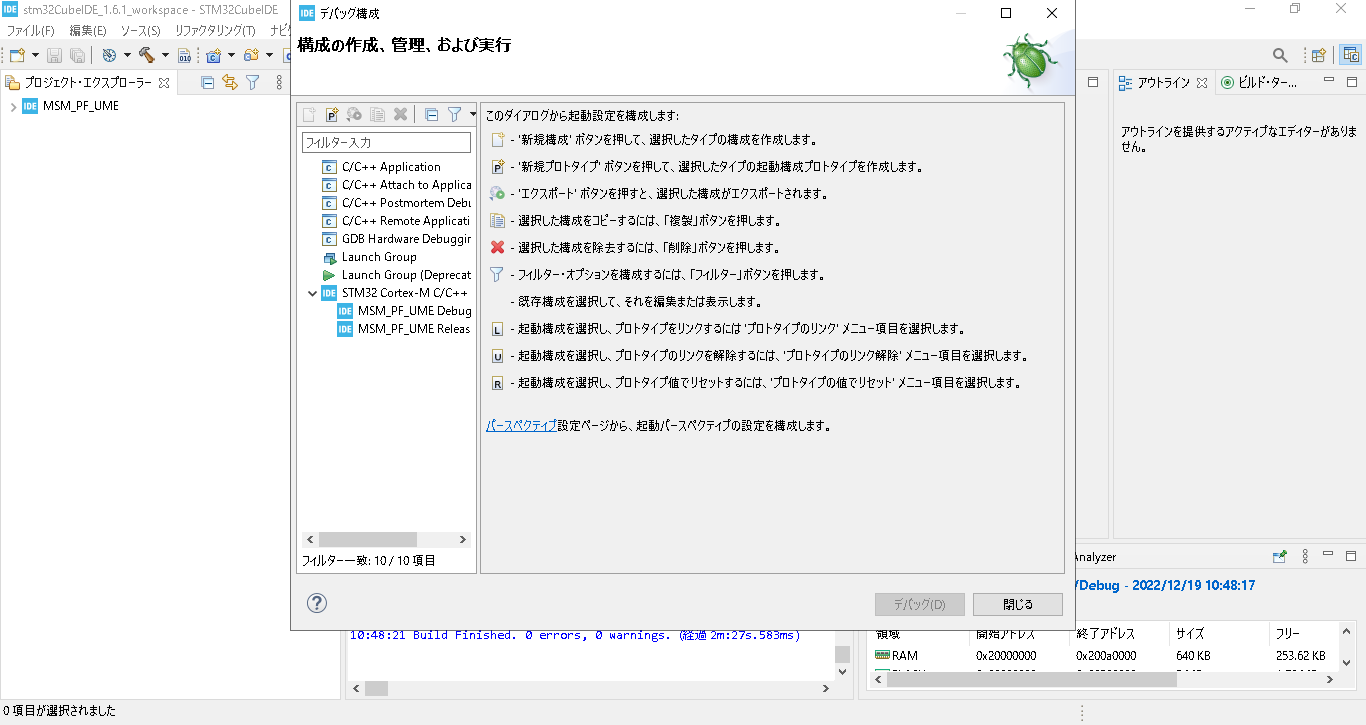
Task: Click Export configuration icon in dialog toolbar
Action: pyautogui.click(x=354, y=114)
